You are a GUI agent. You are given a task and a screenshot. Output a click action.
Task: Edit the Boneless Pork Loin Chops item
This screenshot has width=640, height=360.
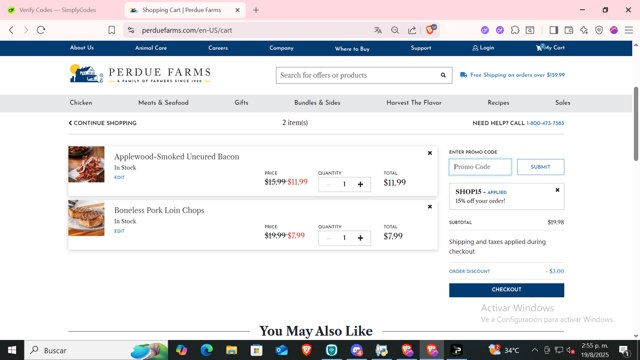pos(119,231)
